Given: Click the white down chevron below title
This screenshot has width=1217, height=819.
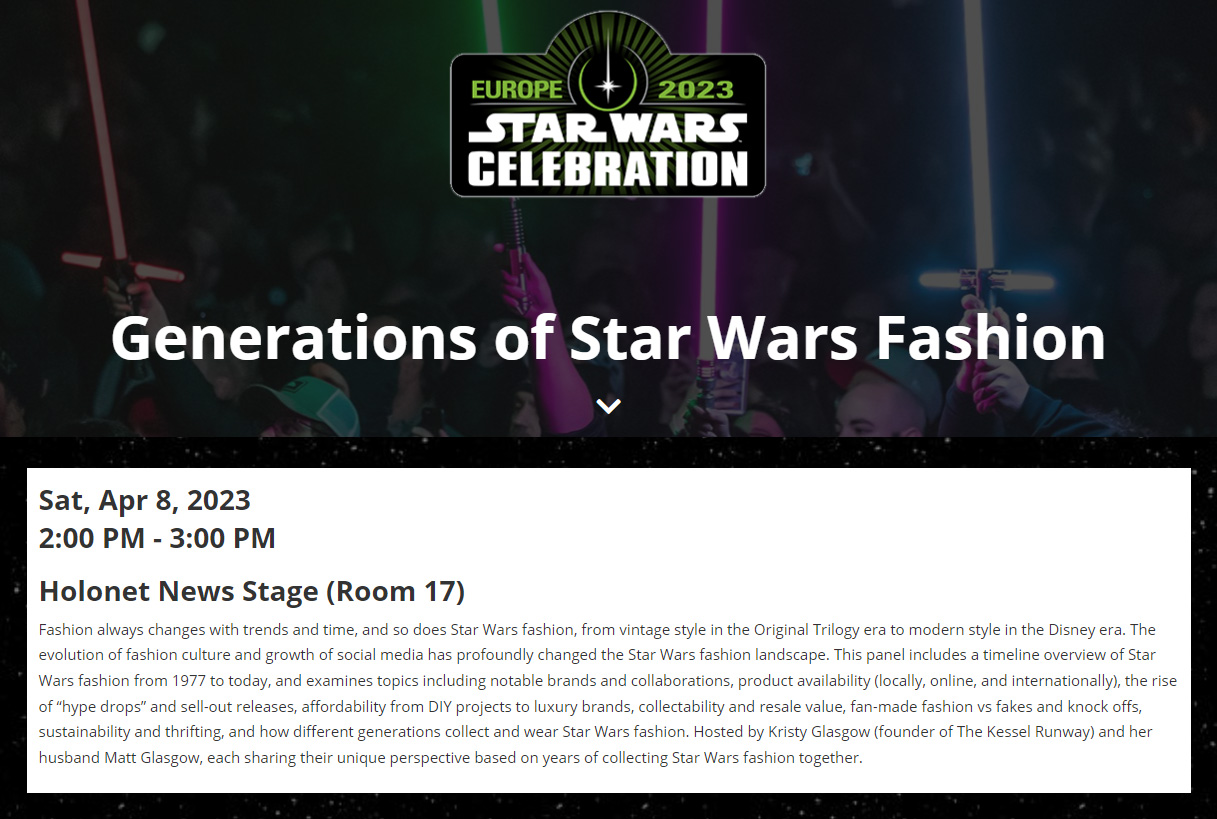Looking at the screenshot, I should click(608, 405).
